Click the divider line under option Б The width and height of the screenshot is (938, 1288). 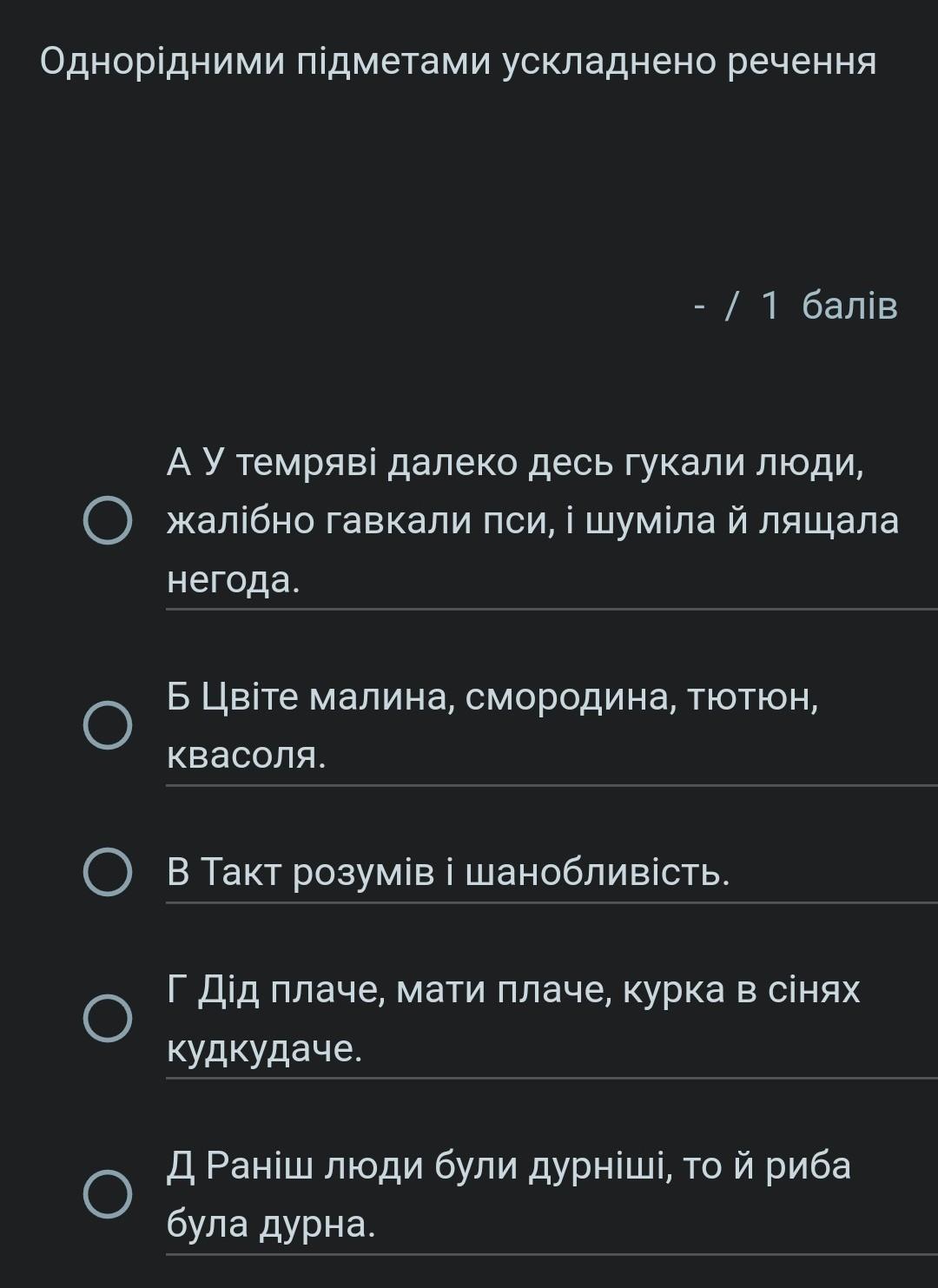(552, 786)
